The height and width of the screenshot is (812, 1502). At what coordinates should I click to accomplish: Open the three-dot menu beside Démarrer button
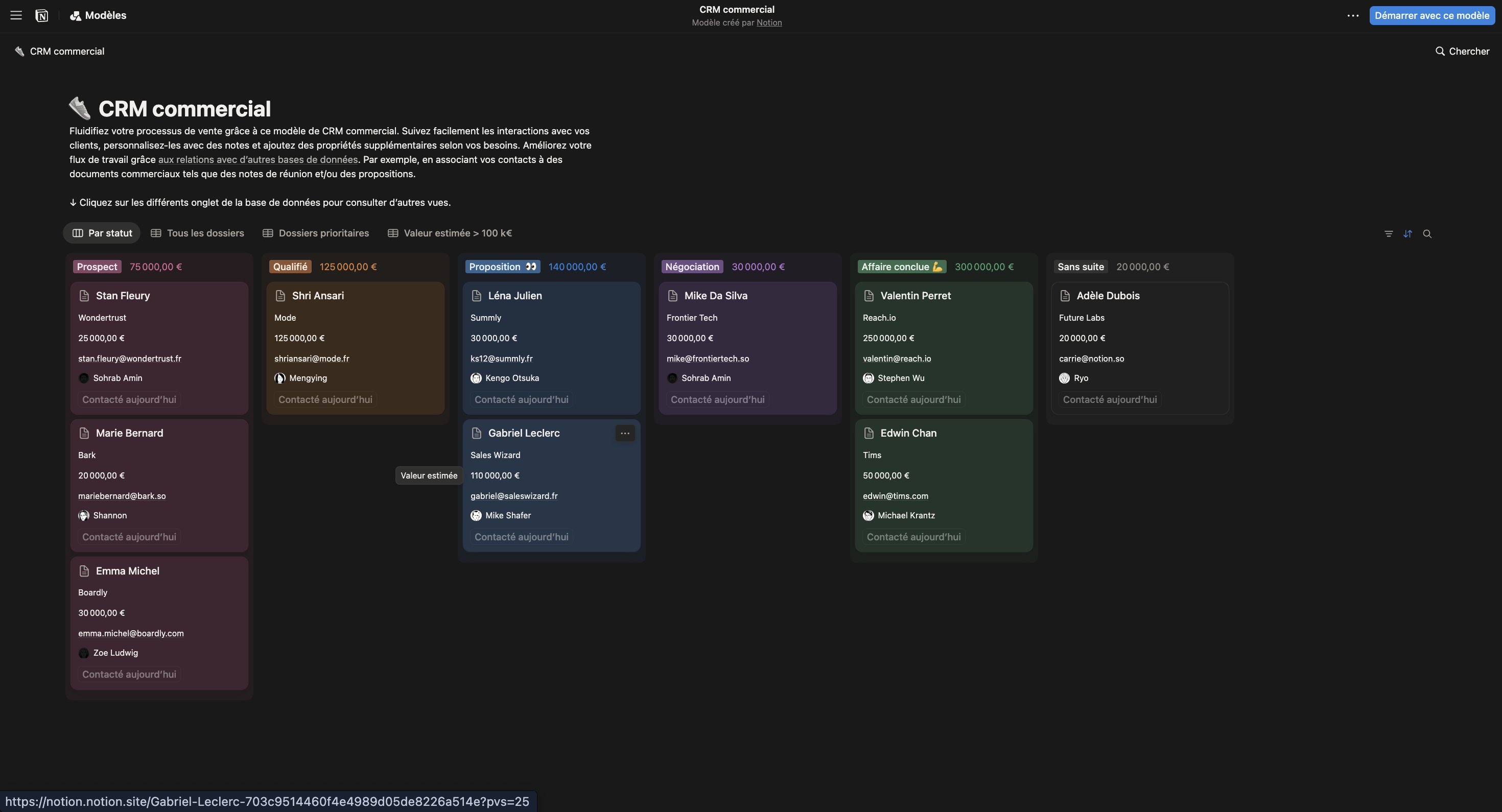point(1353,16)
